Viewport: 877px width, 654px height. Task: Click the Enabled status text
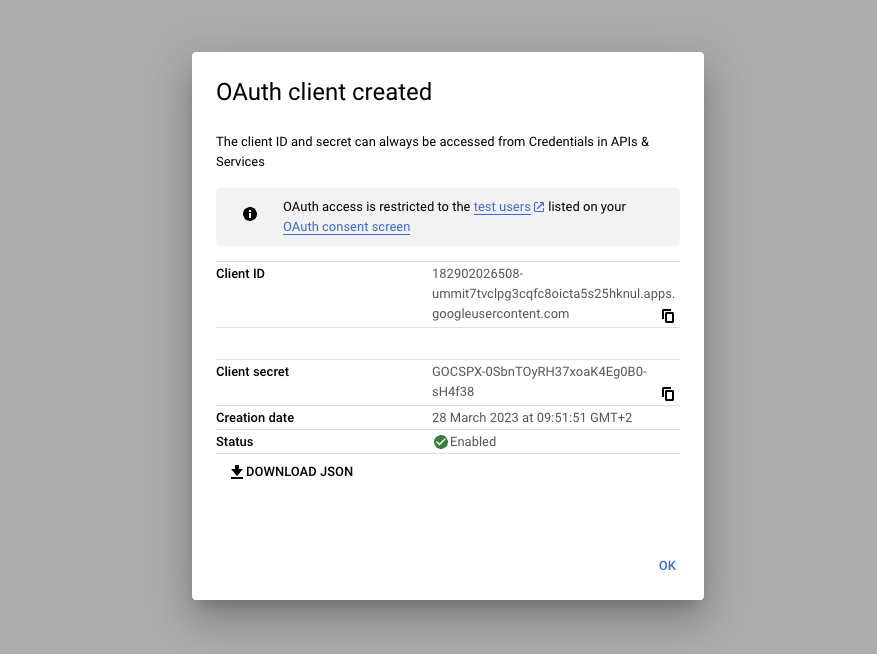click(473, 441)
